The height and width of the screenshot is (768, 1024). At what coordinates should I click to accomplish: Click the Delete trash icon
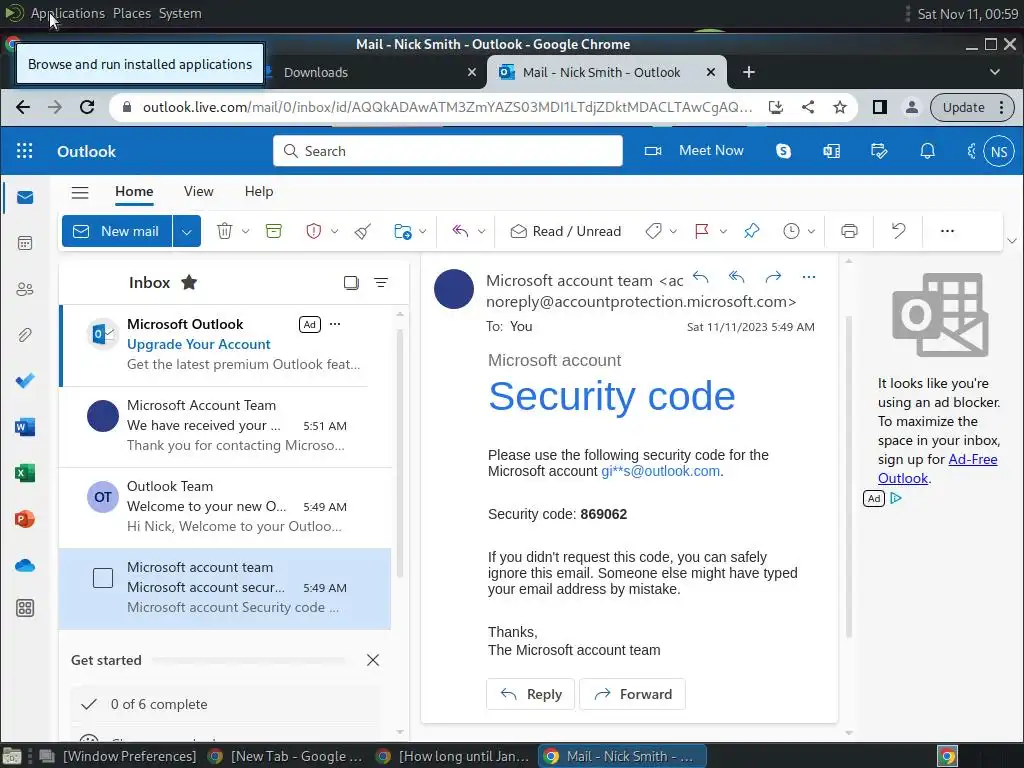[225, 231]
